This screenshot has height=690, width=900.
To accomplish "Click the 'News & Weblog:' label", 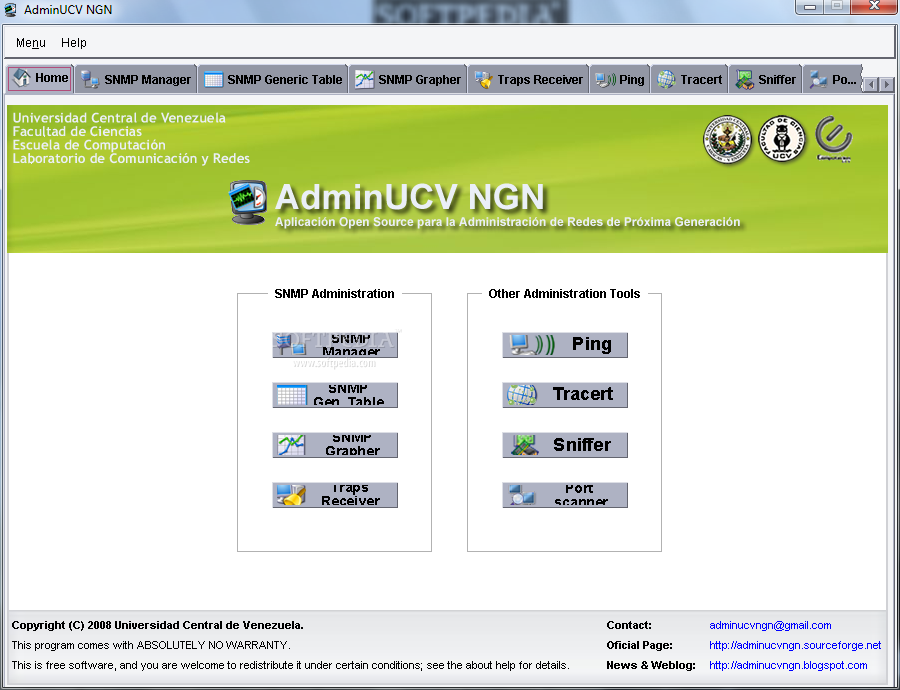I will tap(651, 665).
